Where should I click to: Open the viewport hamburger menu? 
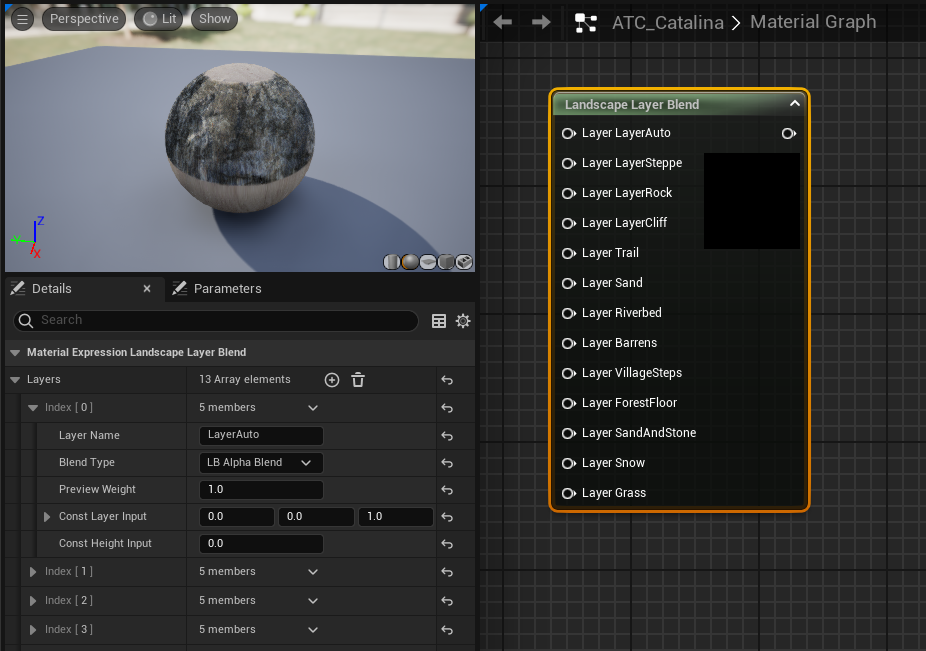[x=22, y=19]
